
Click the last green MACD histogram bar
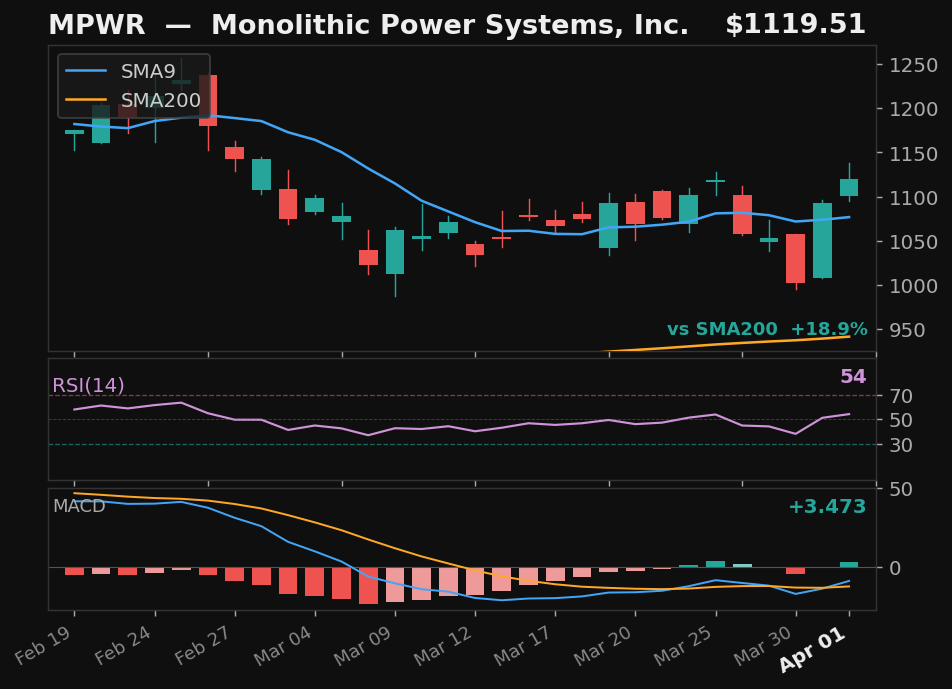pos(849,565)
